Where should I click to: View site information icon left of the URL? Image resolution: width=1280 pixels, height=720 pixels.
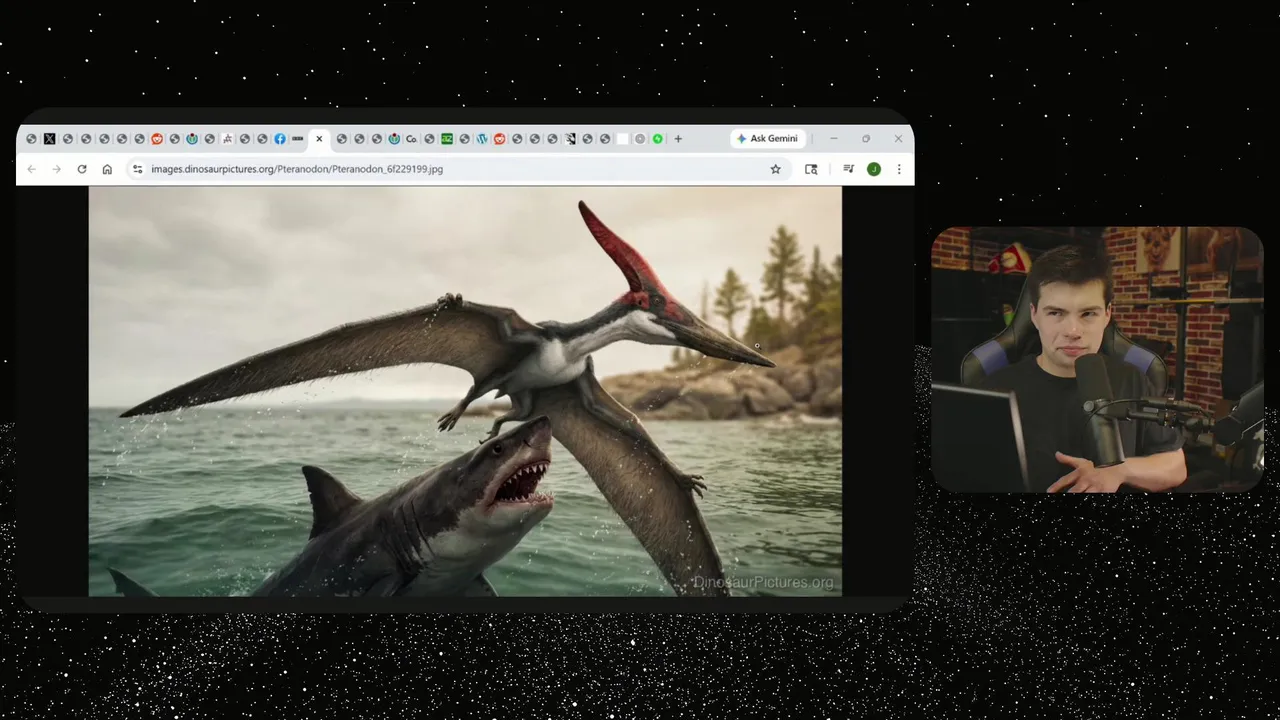click(137, 169)
